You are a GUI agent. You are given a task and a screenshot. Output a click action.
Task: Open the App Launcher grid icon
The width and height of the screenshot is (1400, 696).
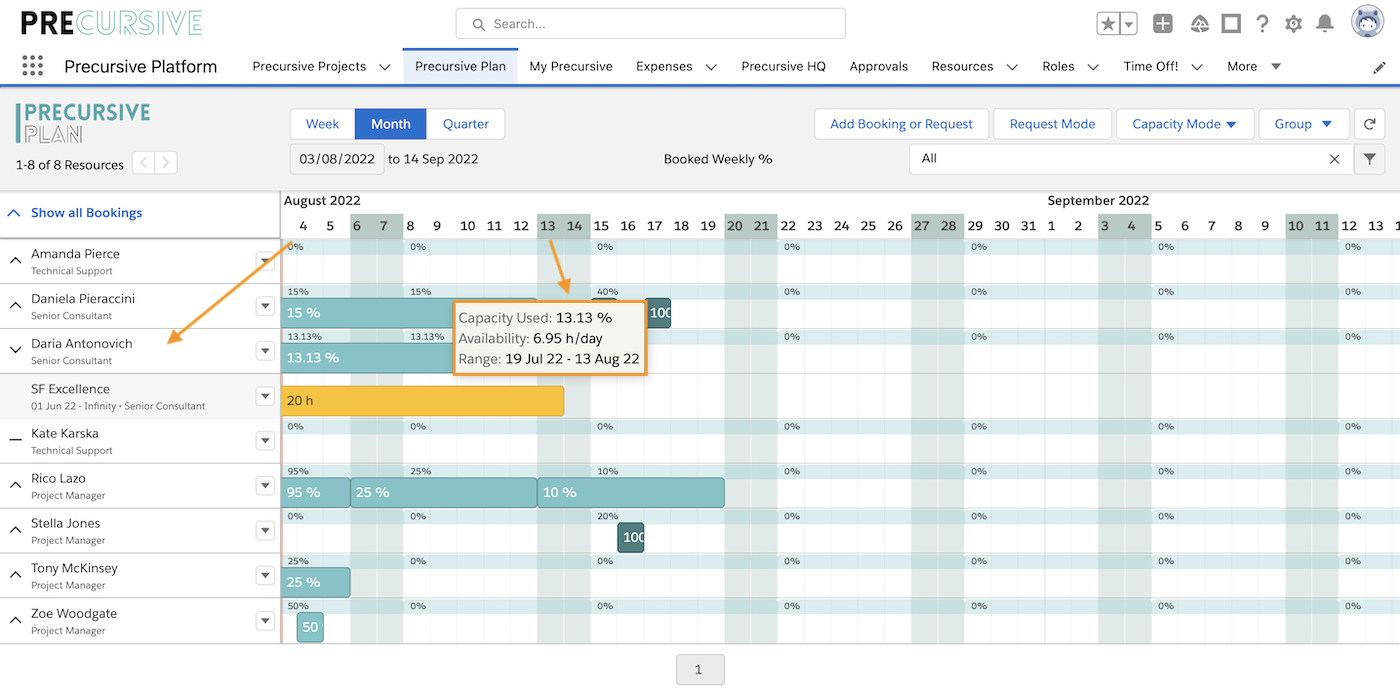(x=33, y=66)
